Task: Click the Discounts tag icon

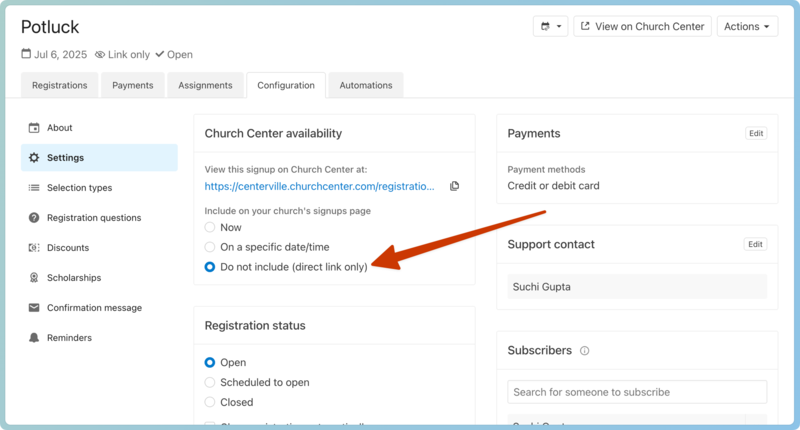Action: point(34,248)
